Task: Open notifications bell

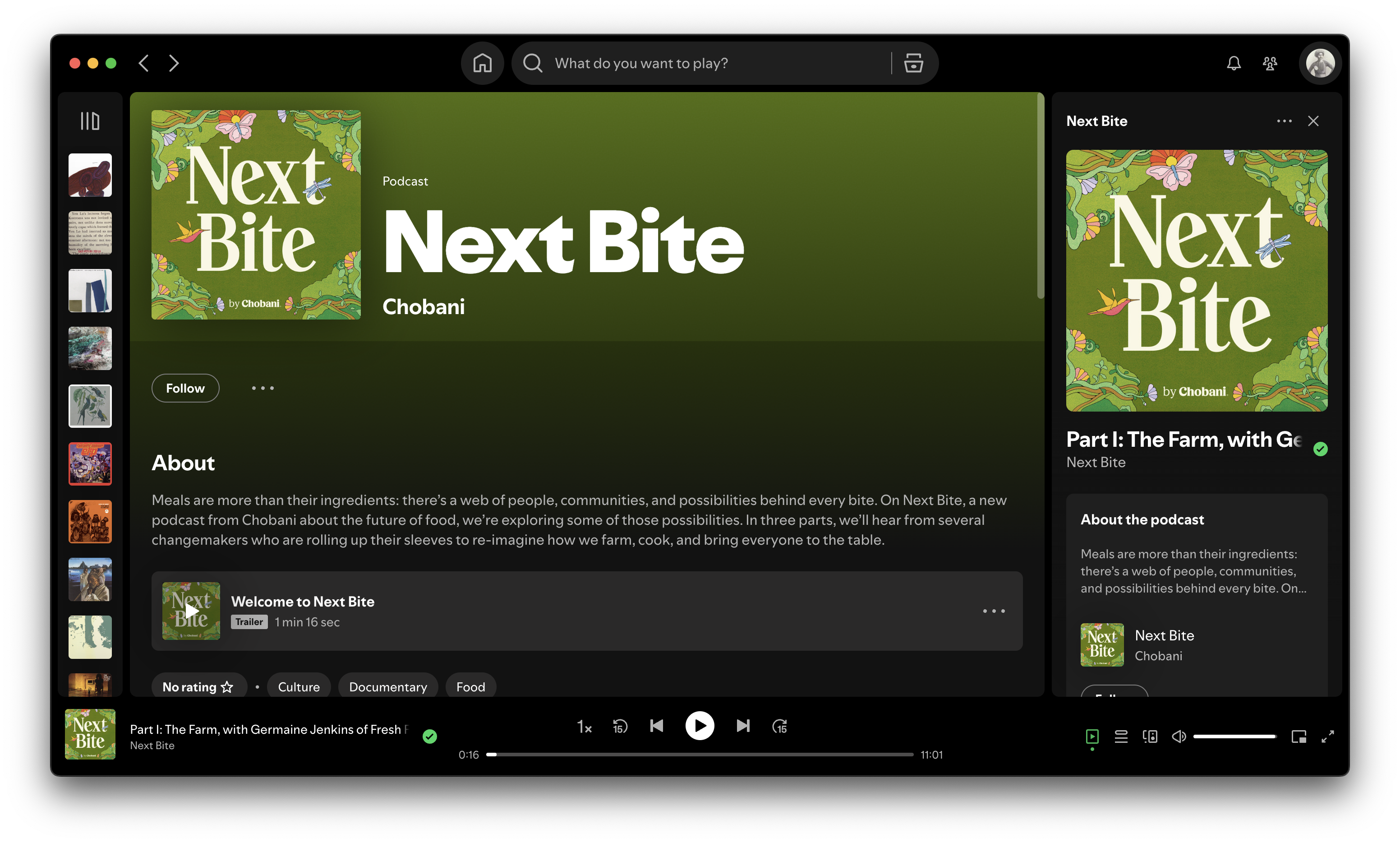Action: pos(1233,63)
